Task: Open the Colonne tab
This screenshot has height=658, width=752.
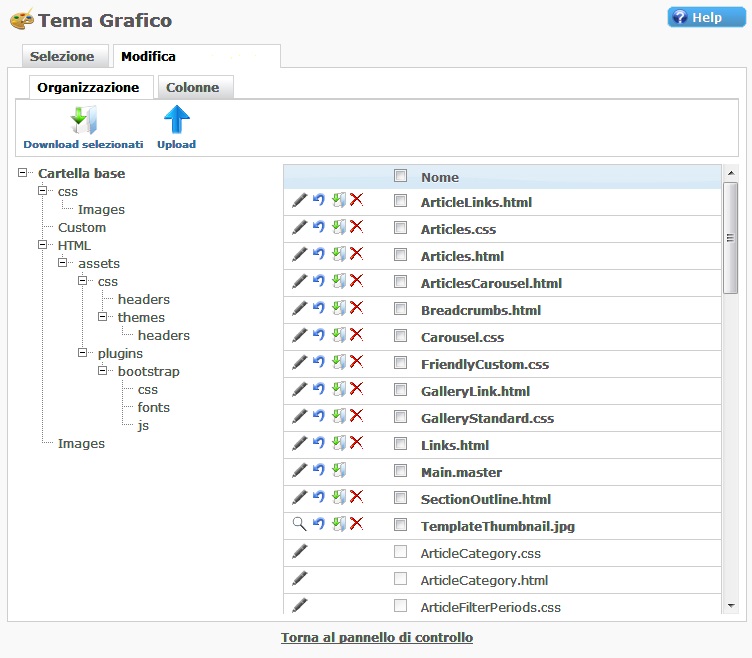Action: click(x=193, y=88)
